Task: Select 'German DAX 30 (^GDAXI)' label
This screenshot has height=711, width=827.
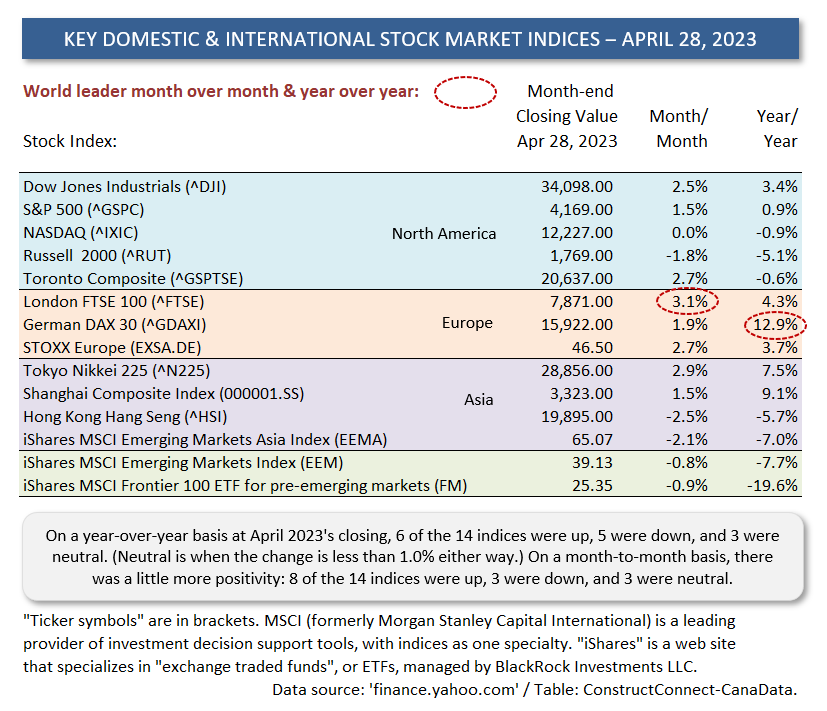Action: coord(114,325)
